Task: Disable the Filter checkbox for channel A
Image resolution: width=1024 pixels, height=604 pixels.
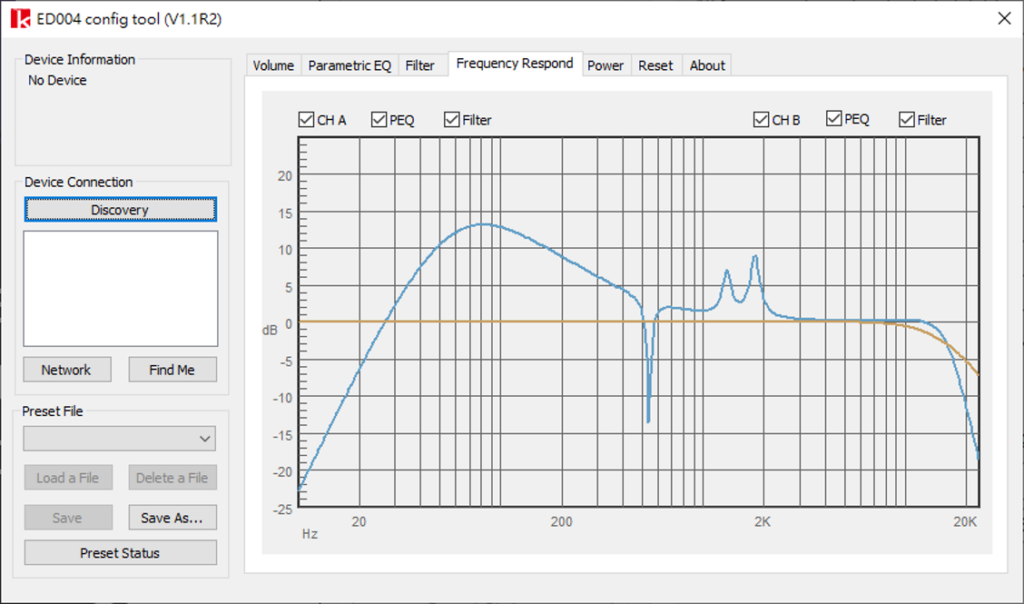Action: (451, 119)
